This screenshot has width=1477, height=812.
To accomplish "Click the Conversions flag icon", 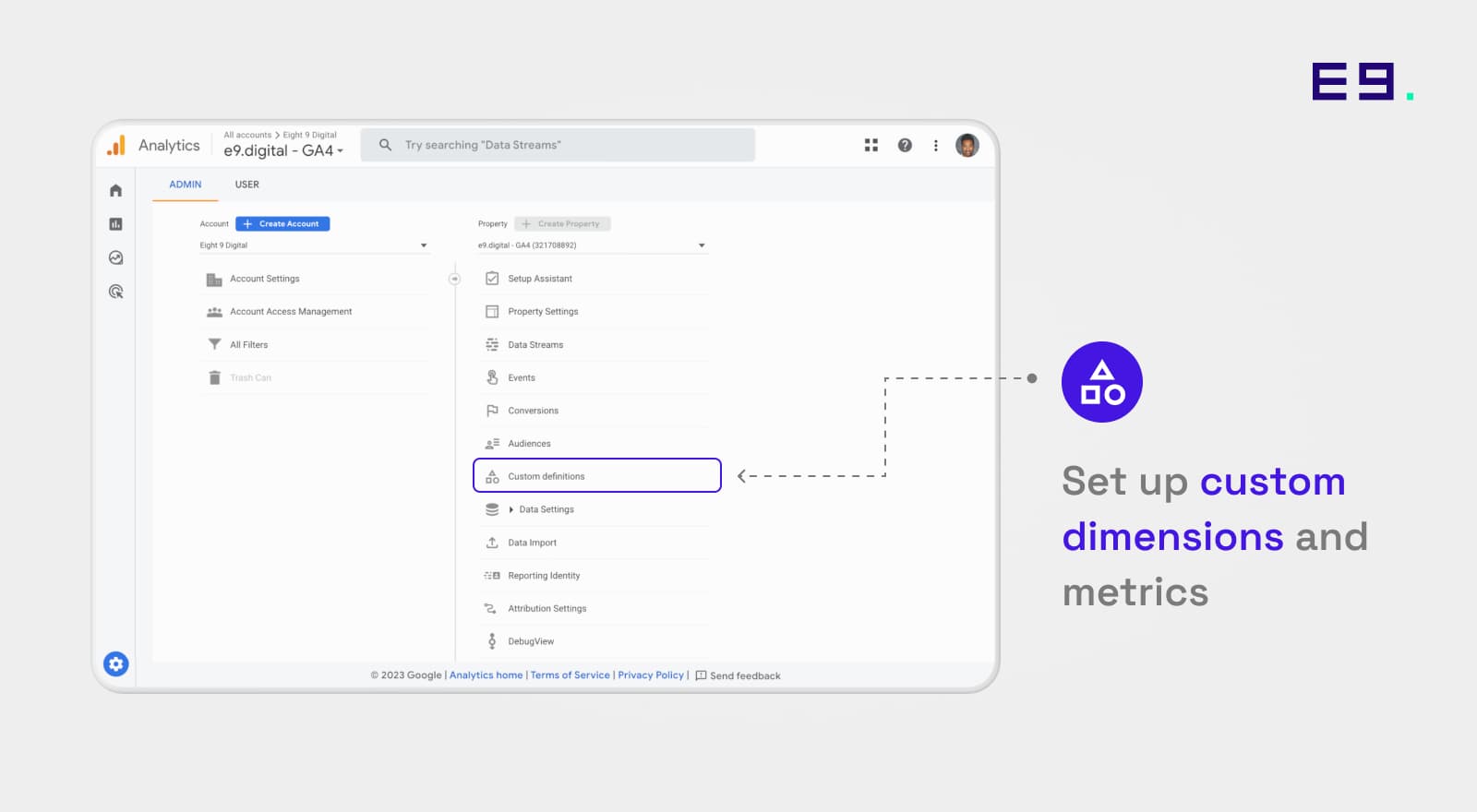I will coord(492,411).
